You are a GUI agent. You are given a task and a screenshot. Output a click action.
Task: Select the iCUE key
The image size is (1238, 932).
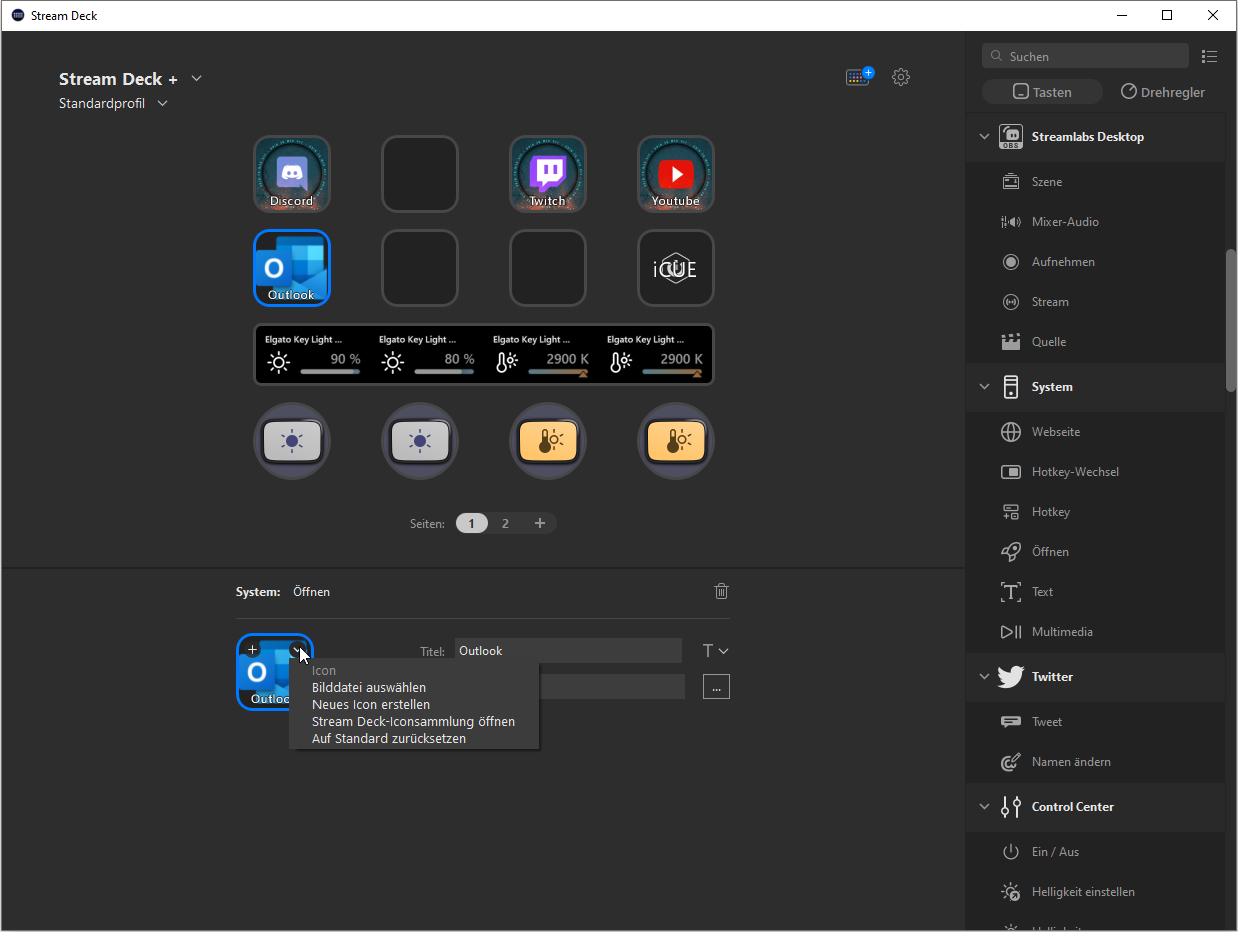point(676,268)
